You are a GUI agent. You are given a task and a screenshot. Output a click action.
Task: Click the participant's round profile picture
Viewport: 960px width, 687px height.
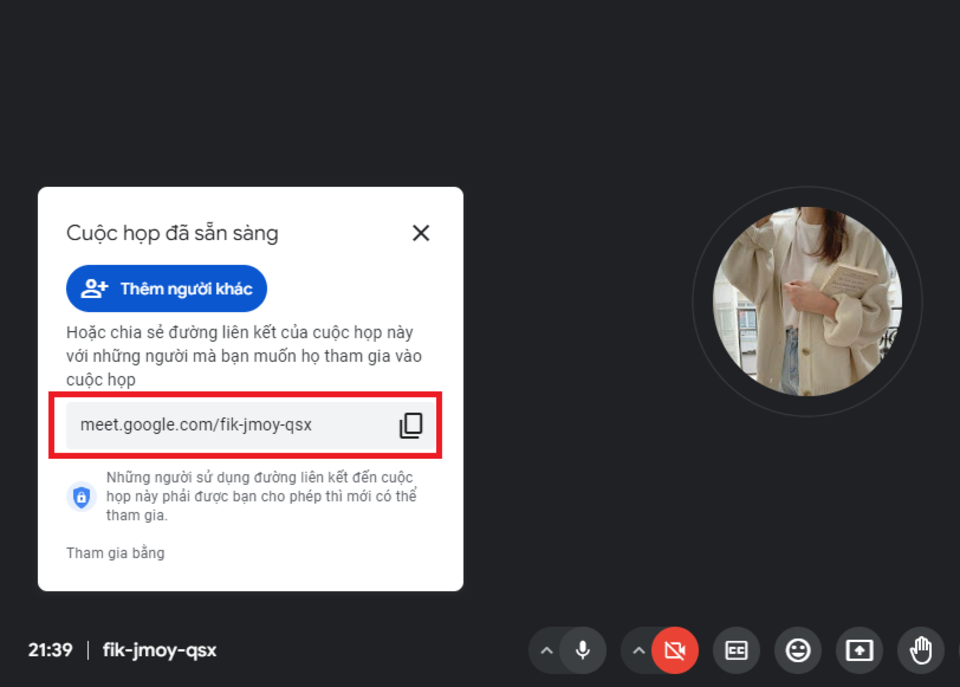(807, 301)
